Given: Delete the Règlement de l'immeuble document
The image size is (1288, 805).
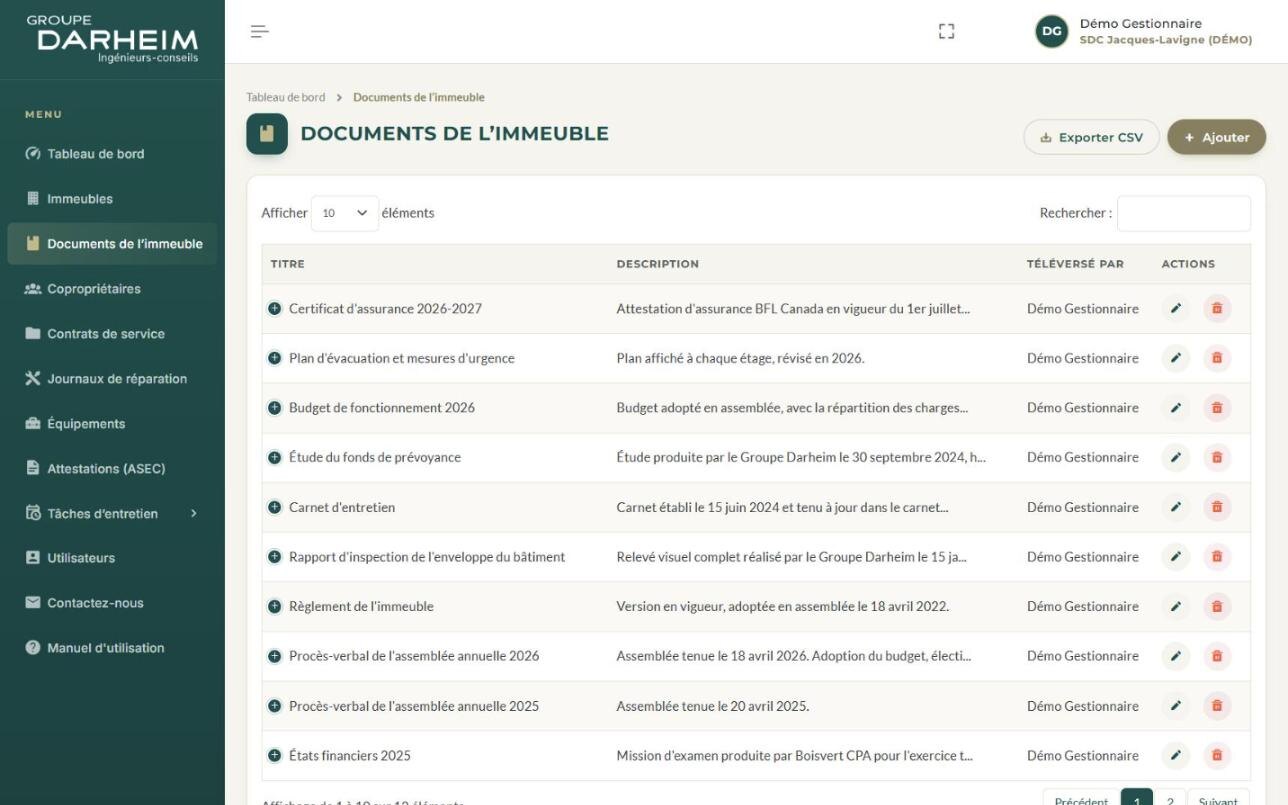Looking at the screenshot, I should coord(1217,607).
